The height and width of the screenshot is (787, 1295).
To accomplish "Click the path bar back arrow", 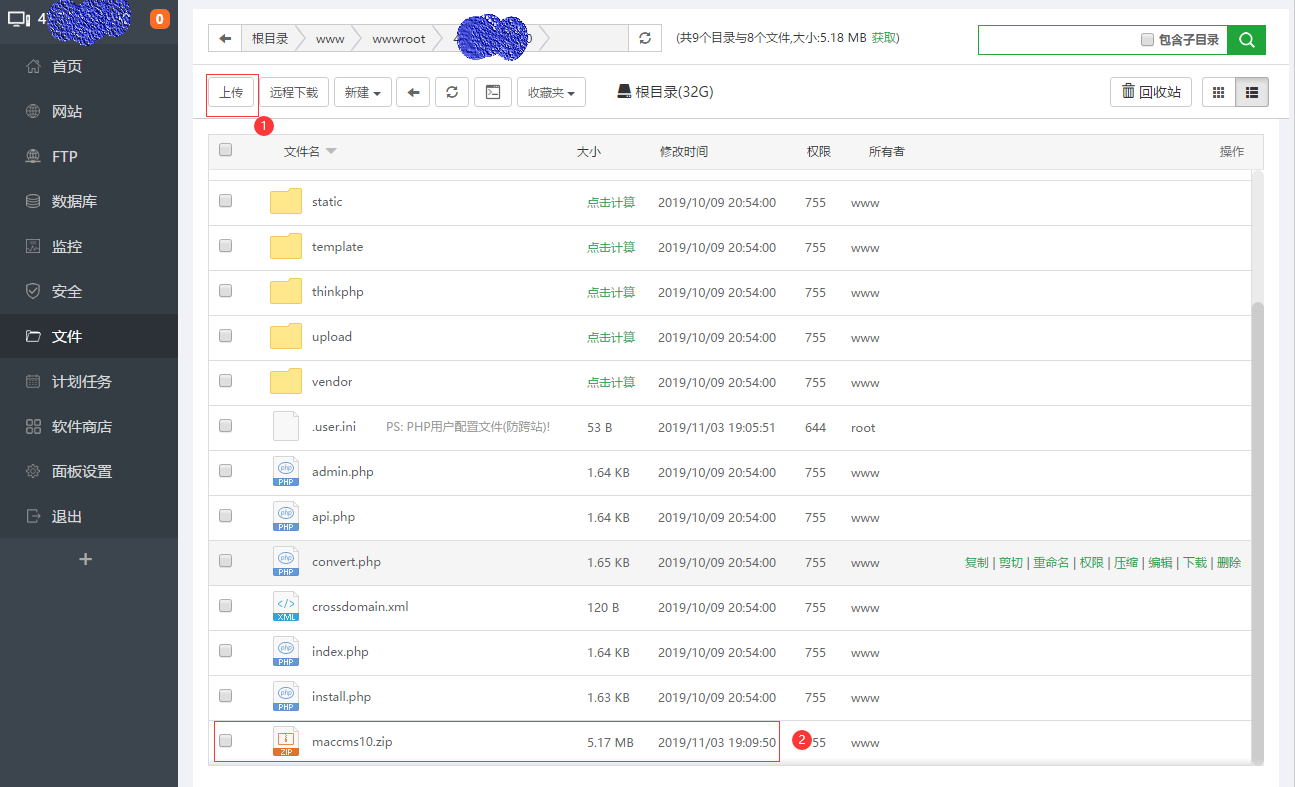I will [x=225, y=38].
